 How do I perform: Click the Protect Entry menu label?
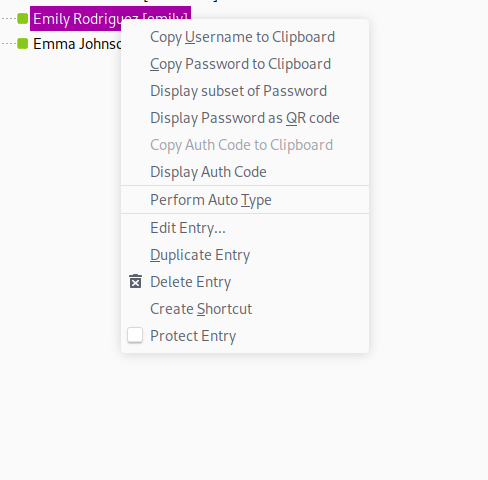[x=193, y=336]
